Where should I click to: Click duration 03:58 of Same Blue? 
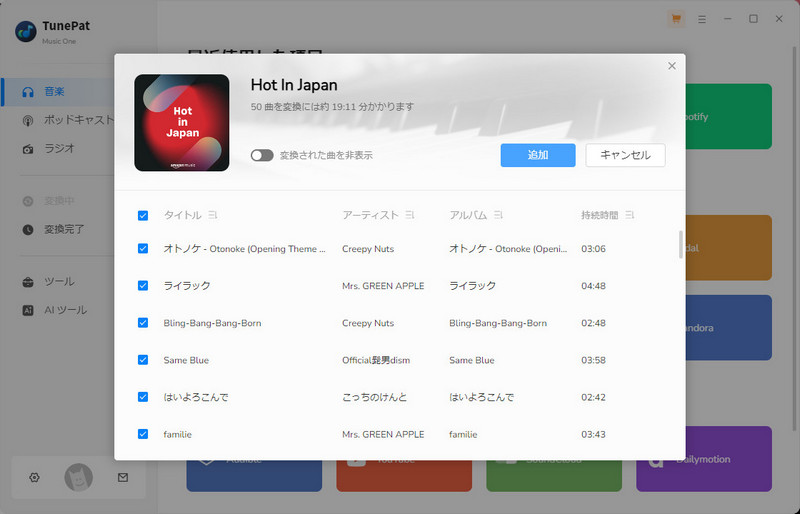click(x=593, y=360)
